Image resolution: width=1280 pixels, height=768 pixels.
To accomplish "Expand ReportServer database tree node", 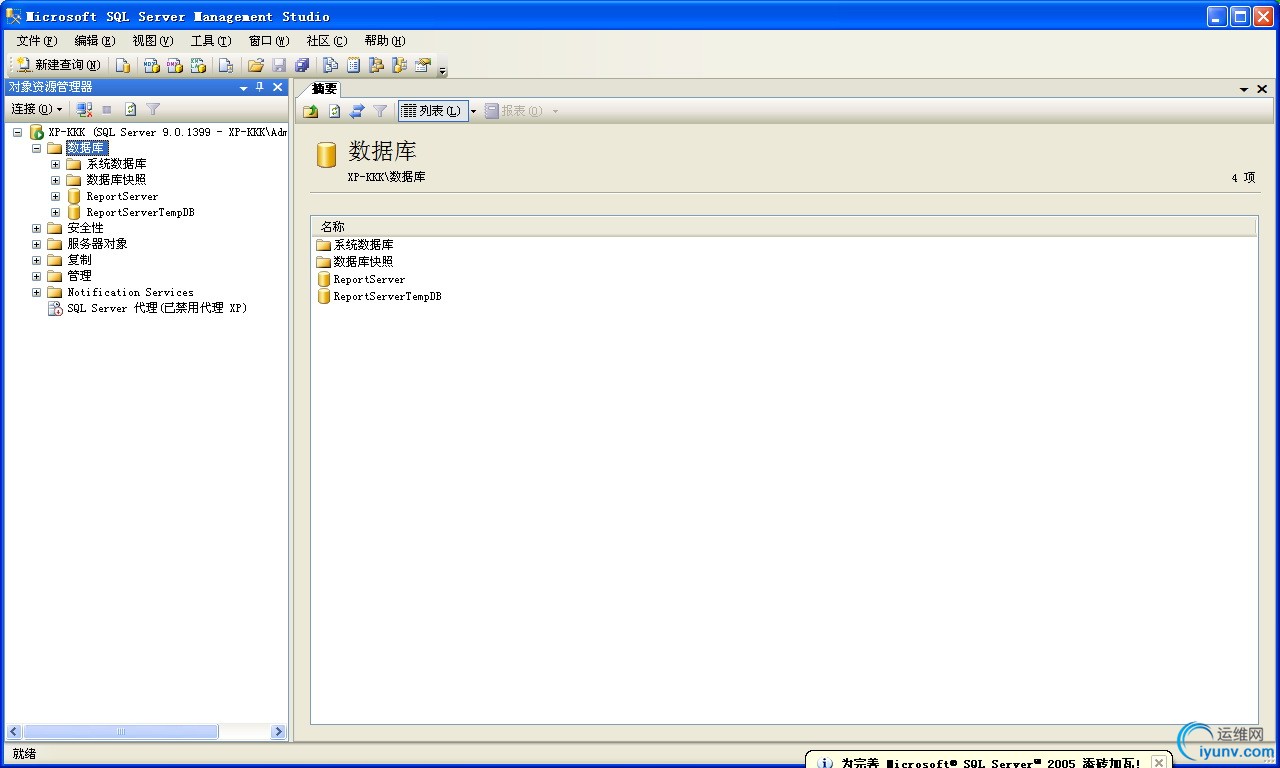I will pyautogui.click(x=56, y=196).
